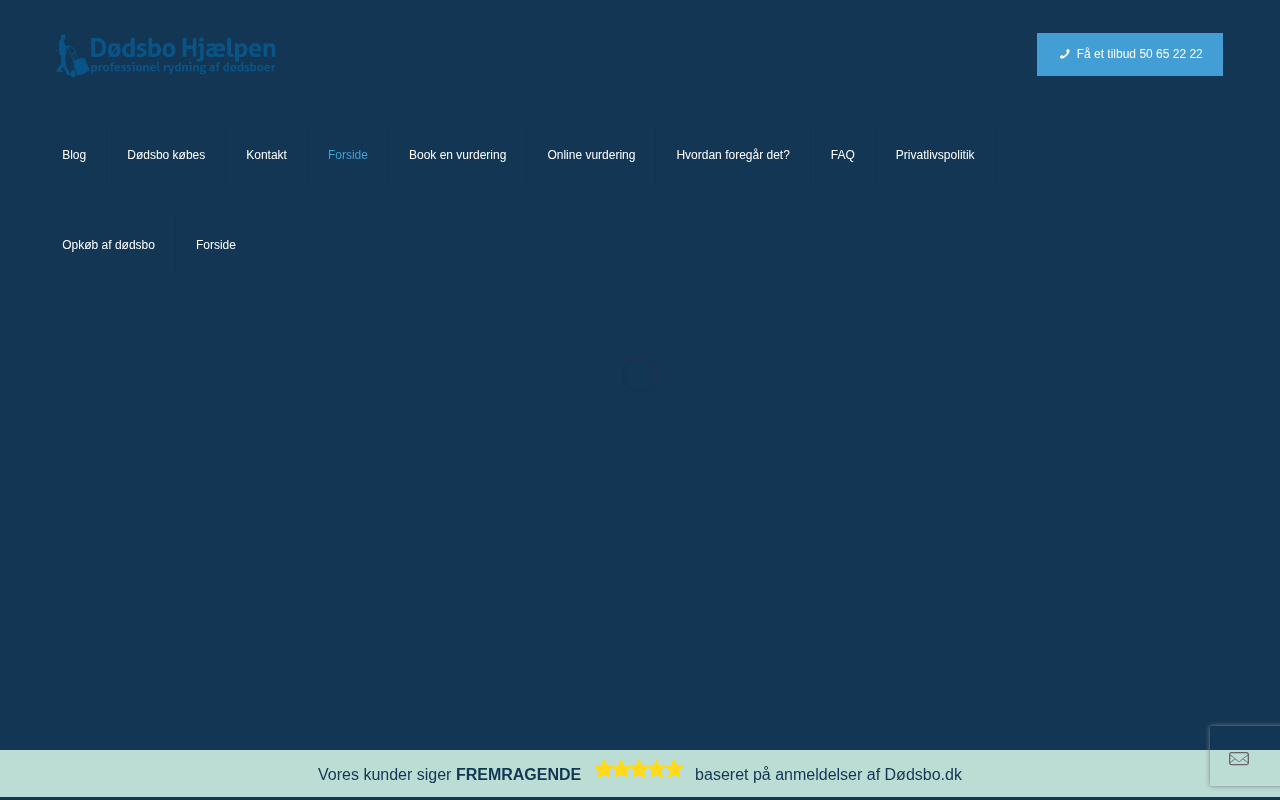Open the Privatlivspolitik link
The height and width of the screenshot is (800, 1280).
click(935, 155)
